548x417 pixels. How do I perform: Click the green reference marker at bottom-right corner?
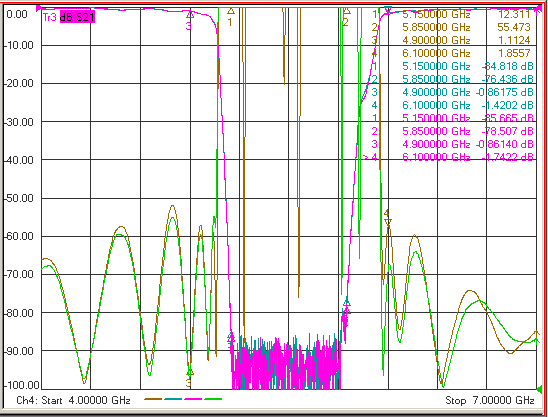click(x=539, y=389)
